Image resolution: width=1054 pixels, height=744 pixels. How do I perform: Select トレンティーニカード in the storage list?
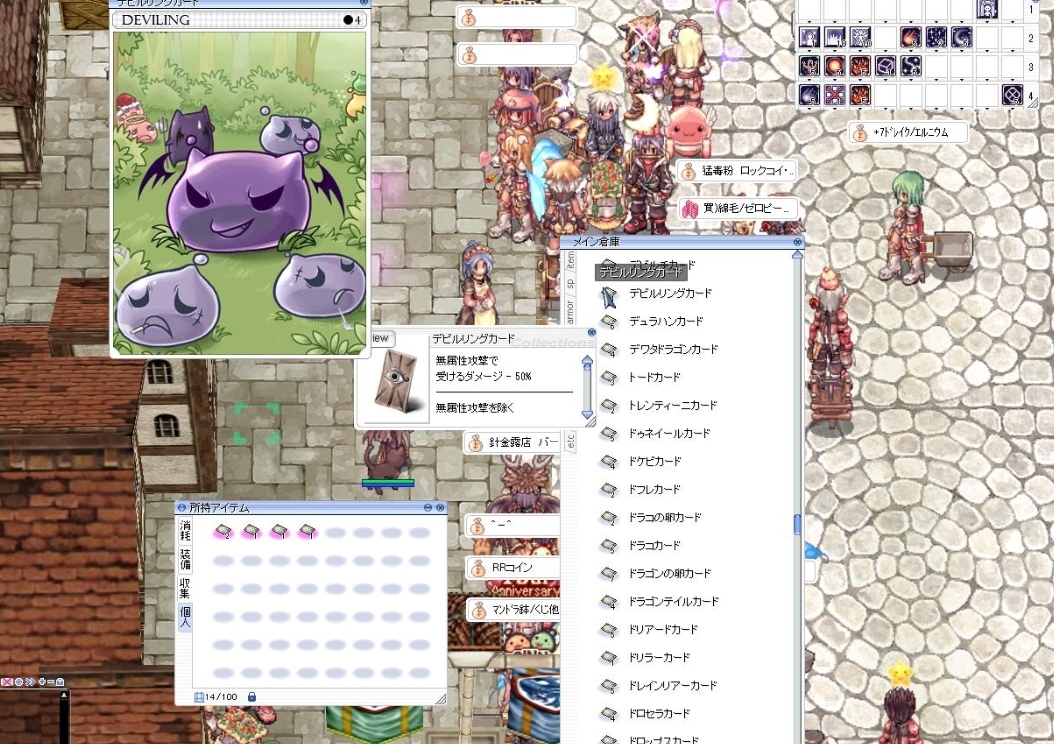point(673,406)
